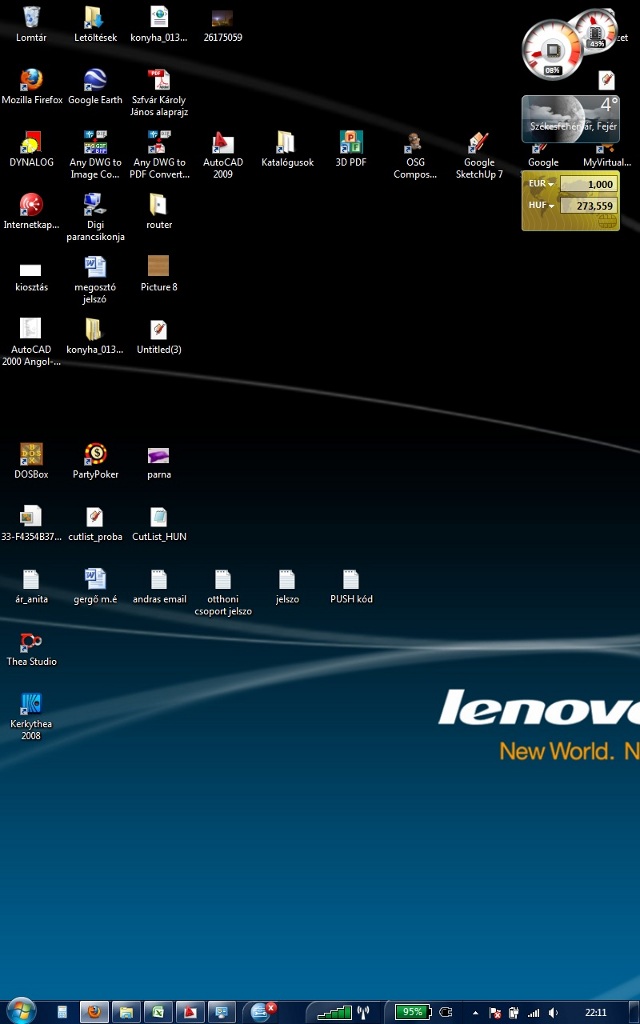Click the volume speaker tray icon

tap(553, 1013)
